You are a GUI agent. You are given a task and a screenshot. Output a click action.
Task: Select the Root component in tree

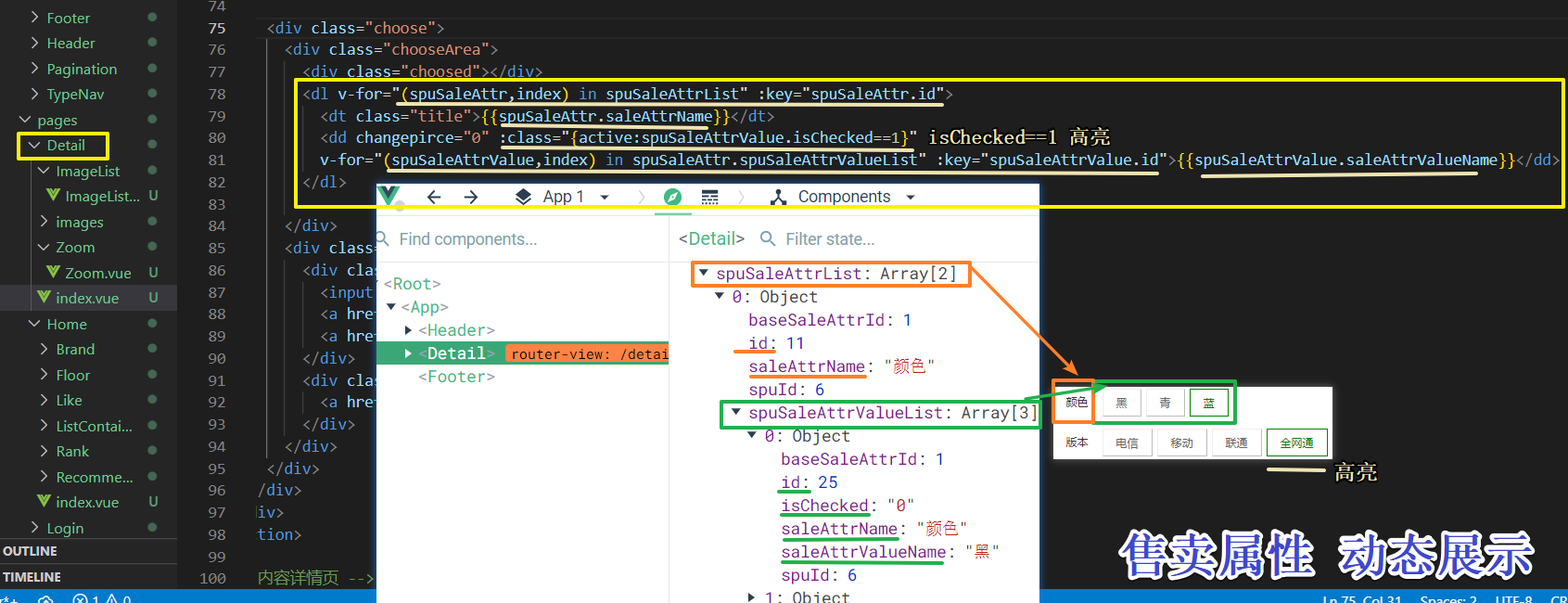[413, 284]
